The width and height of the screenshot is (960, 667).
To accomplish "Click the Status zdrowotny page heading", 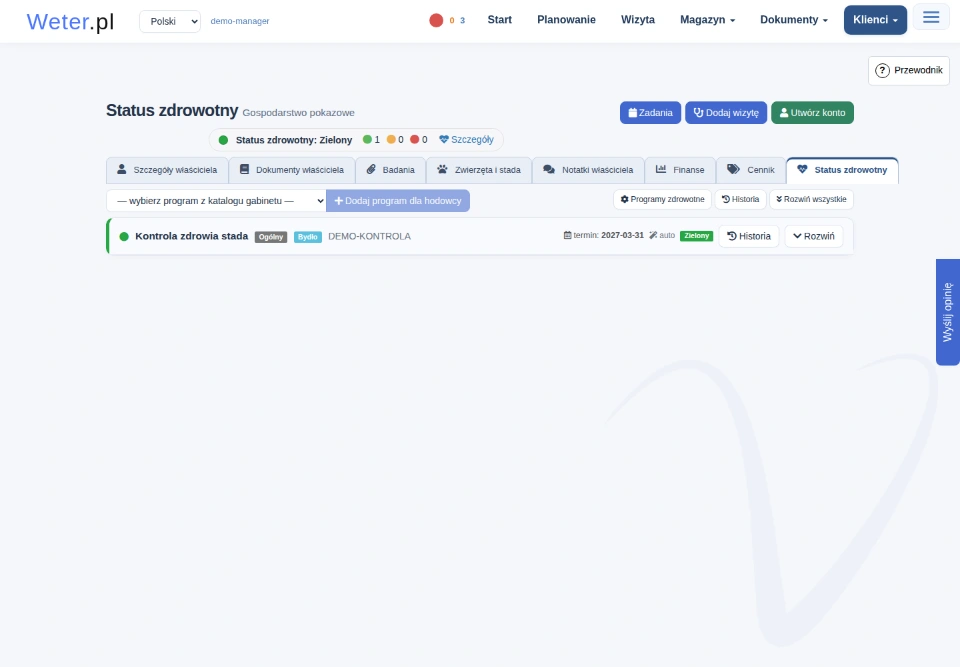I will pos(172,110).
